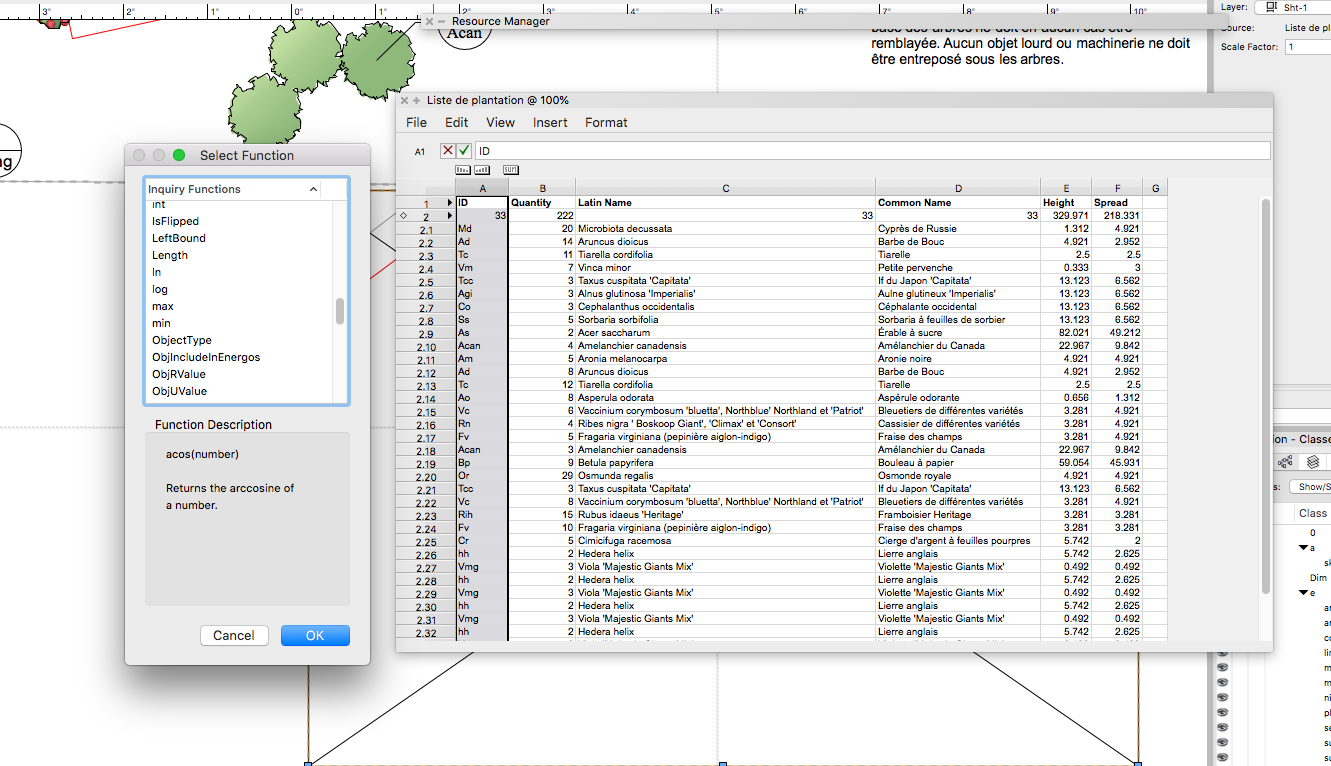This screenshot has width=1331, height=766.
Task: Click the green zoom button of Select Function
Action: (x=179, y=155)
